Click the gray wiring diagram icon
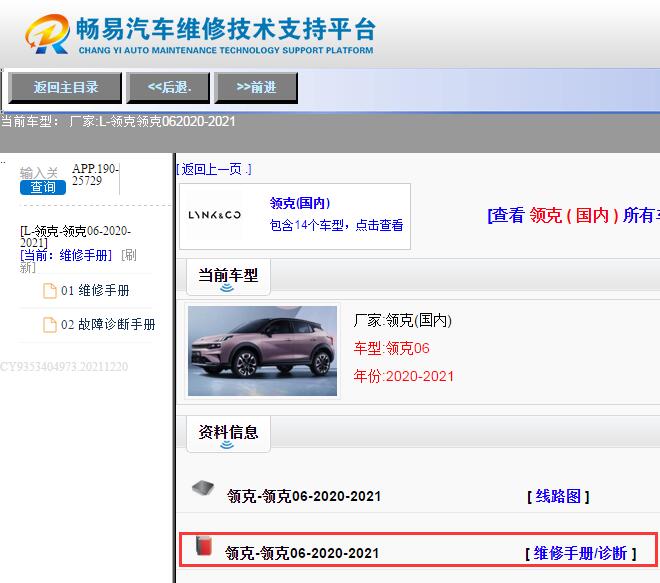Viewport: 660px width, 583px height. pyautogui.click(x=203, y=489)
